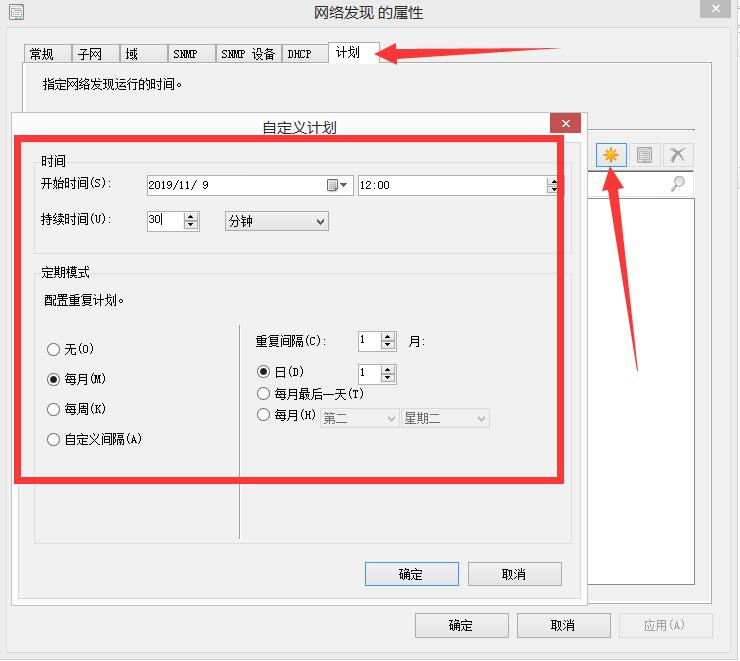
Task: Select the 自定义间隔(A) radio option
Action: (x=53, y=440)
